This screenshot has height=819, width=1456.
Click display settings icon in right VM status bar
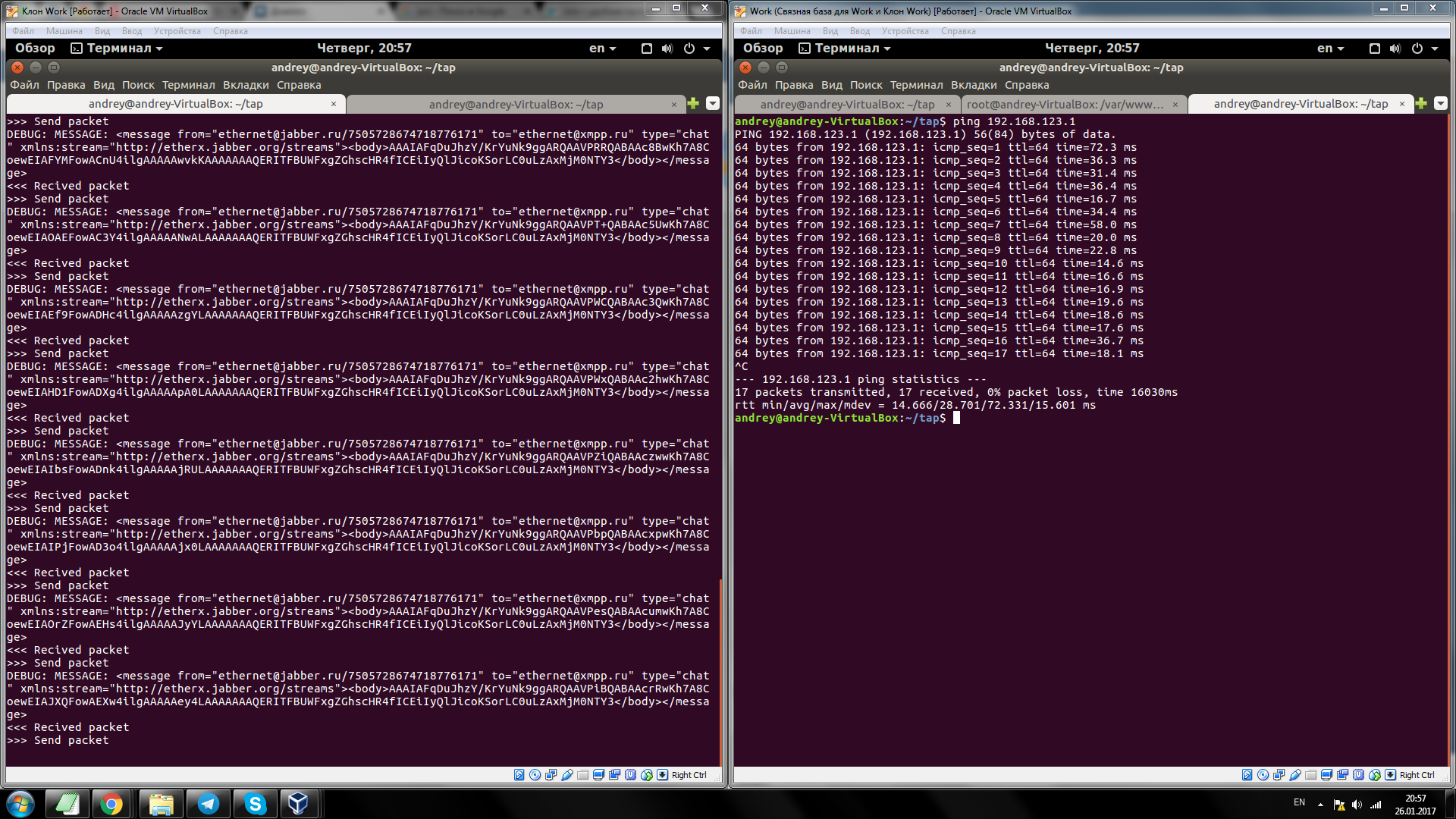(x=1327, y=775)
